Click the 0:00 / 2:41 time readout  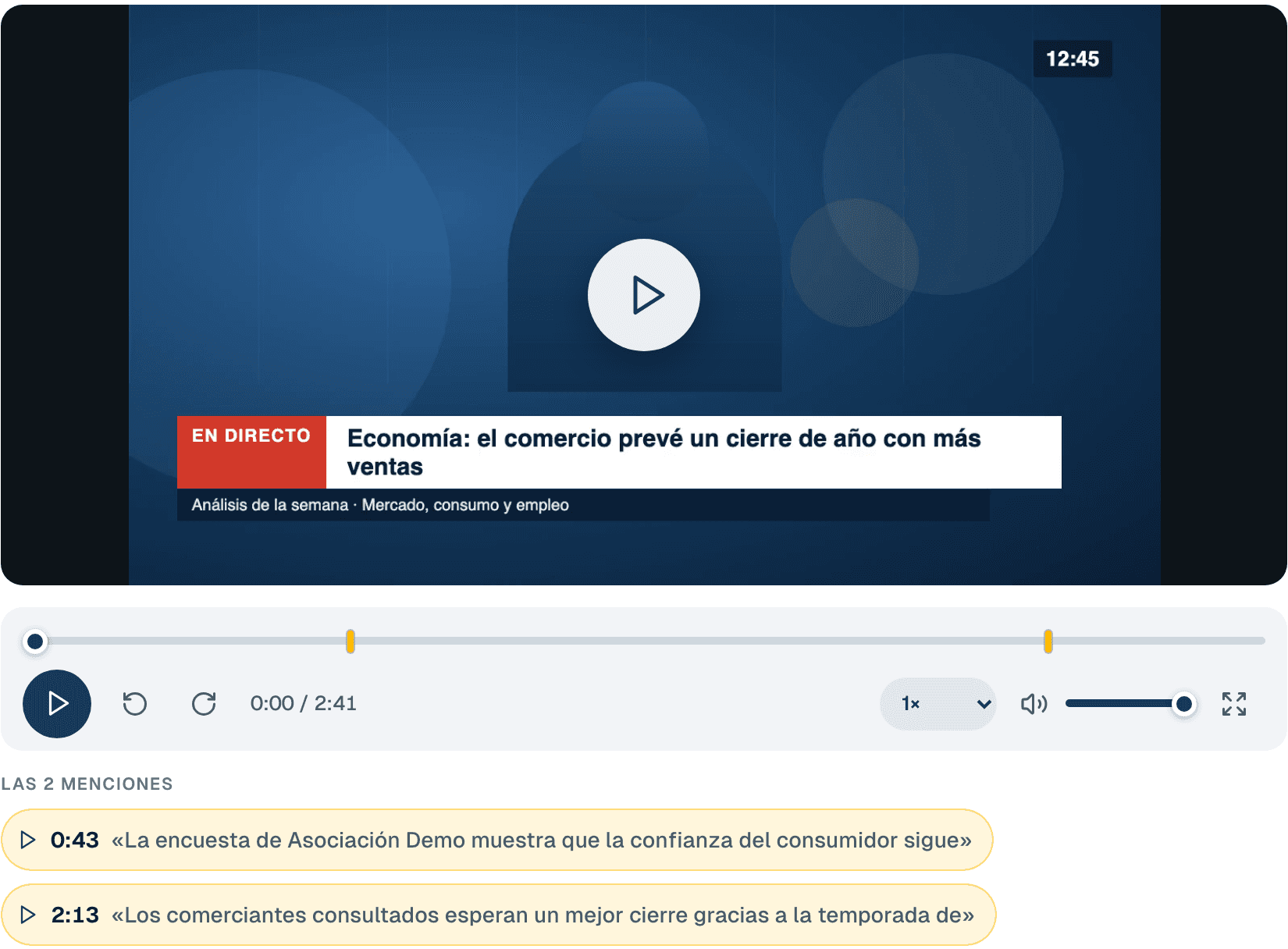pos(303,704)
